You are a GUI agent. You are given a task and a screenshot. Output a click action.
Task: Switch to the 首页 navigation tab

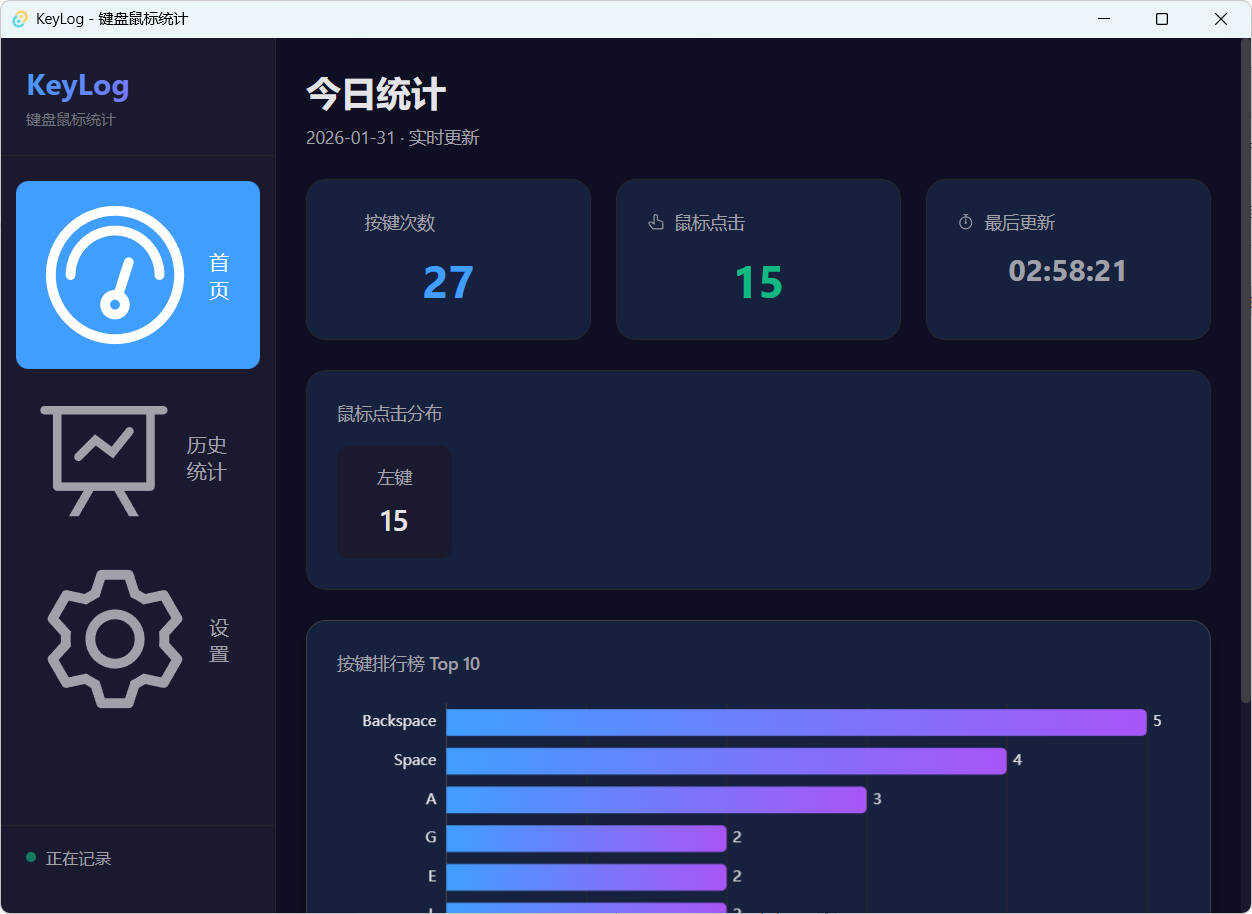point(137,273)
